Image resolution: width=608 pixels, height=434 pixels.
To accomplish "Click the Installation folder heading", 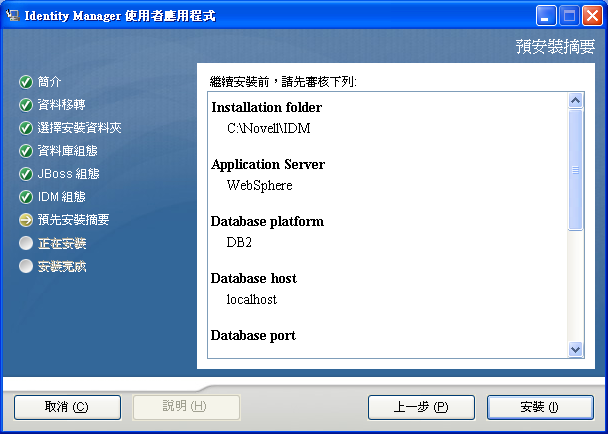I will [x=267, y=107].
